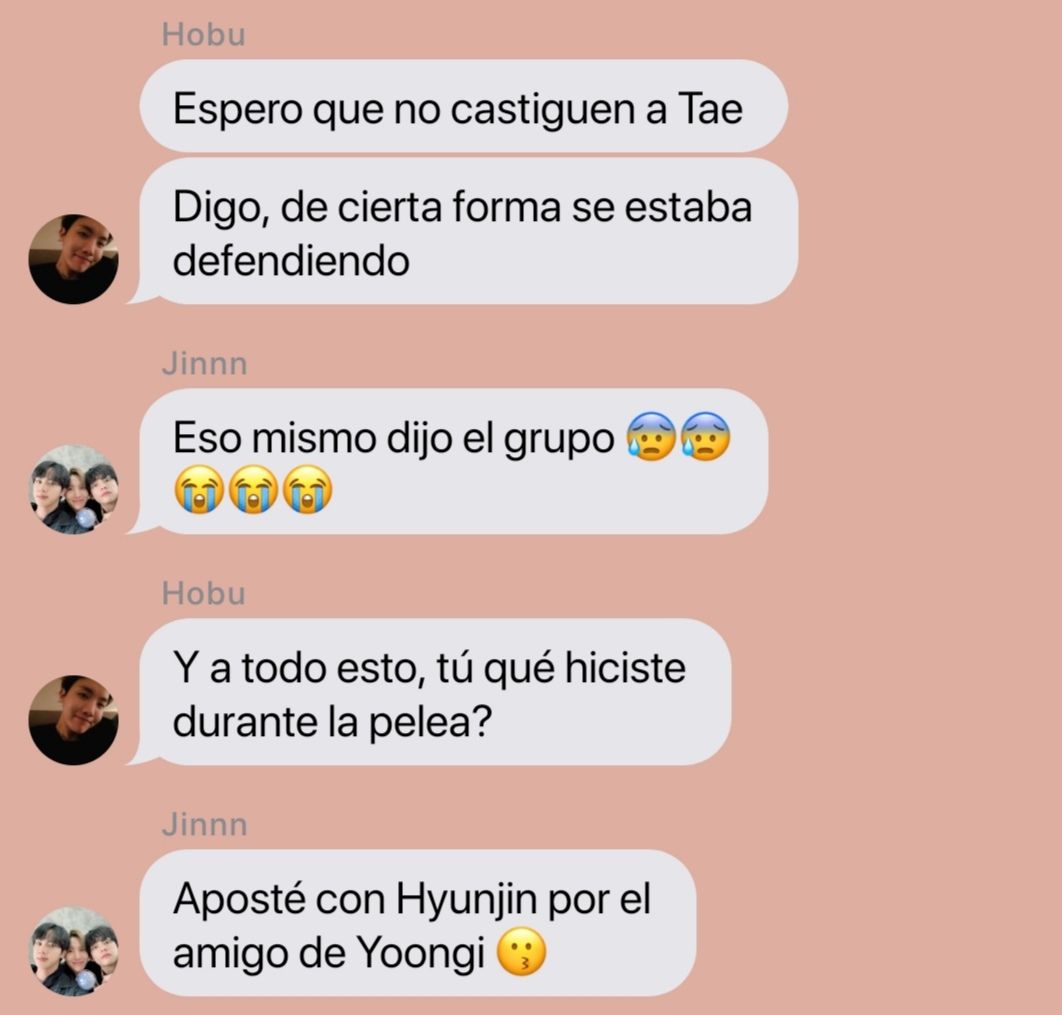Click the first anxious sweat face emoji
Viewport: 1062px width, 1015px height.
[651, 437]
